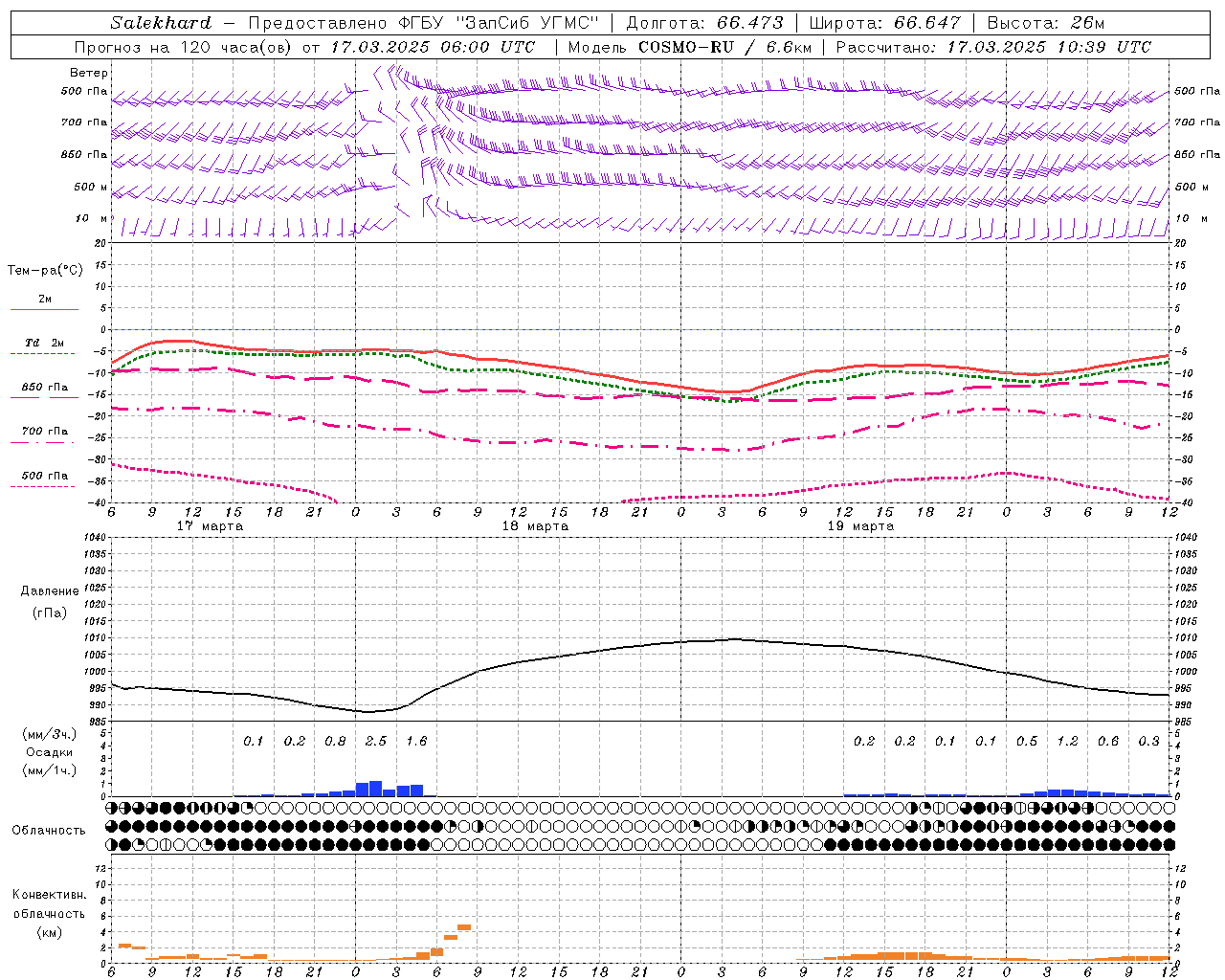1225x980 pixels.
Task: Click the Осадки panel label
Action: pos(49,752)
